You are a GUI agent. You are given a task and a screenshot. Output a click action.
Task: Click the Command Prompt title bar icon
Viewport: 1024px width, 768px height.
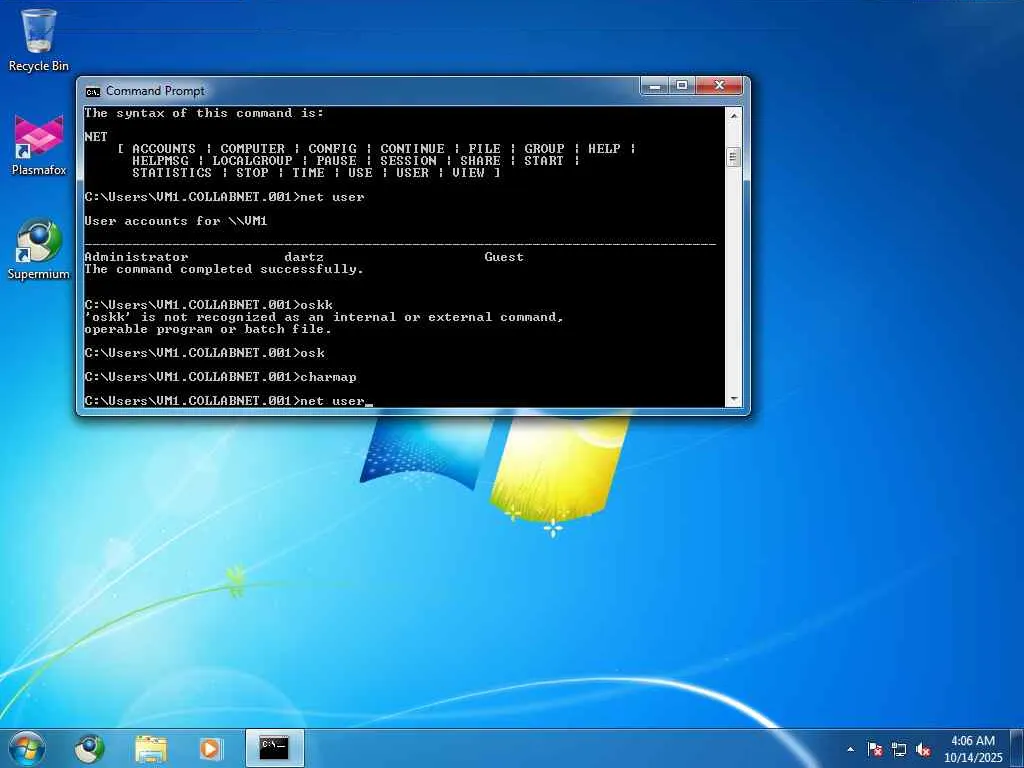(x=93, y=91)
